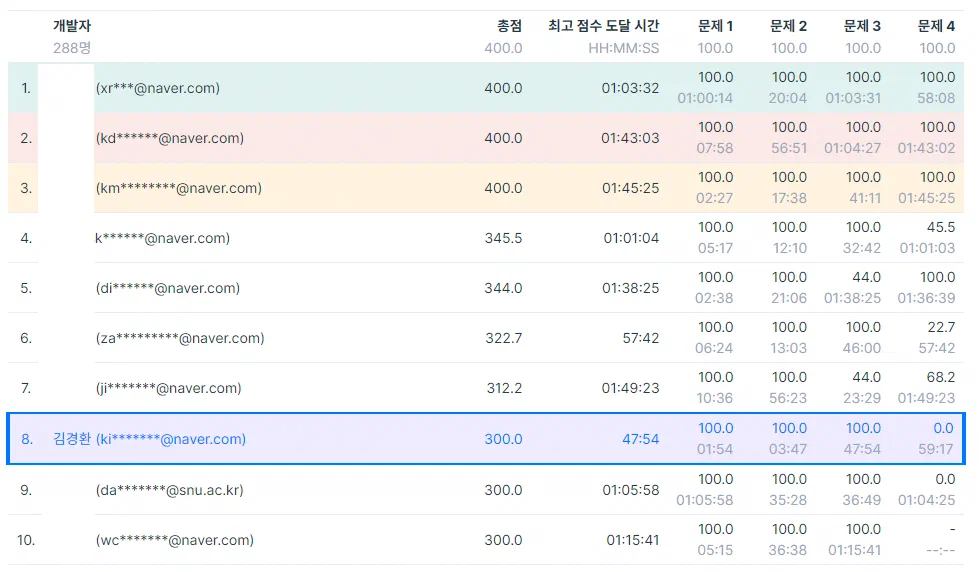Screen dimensions: 979x572
Task: Click the HH:MM:SS format label
Action: pyautogui.click(x=623, y=48)
